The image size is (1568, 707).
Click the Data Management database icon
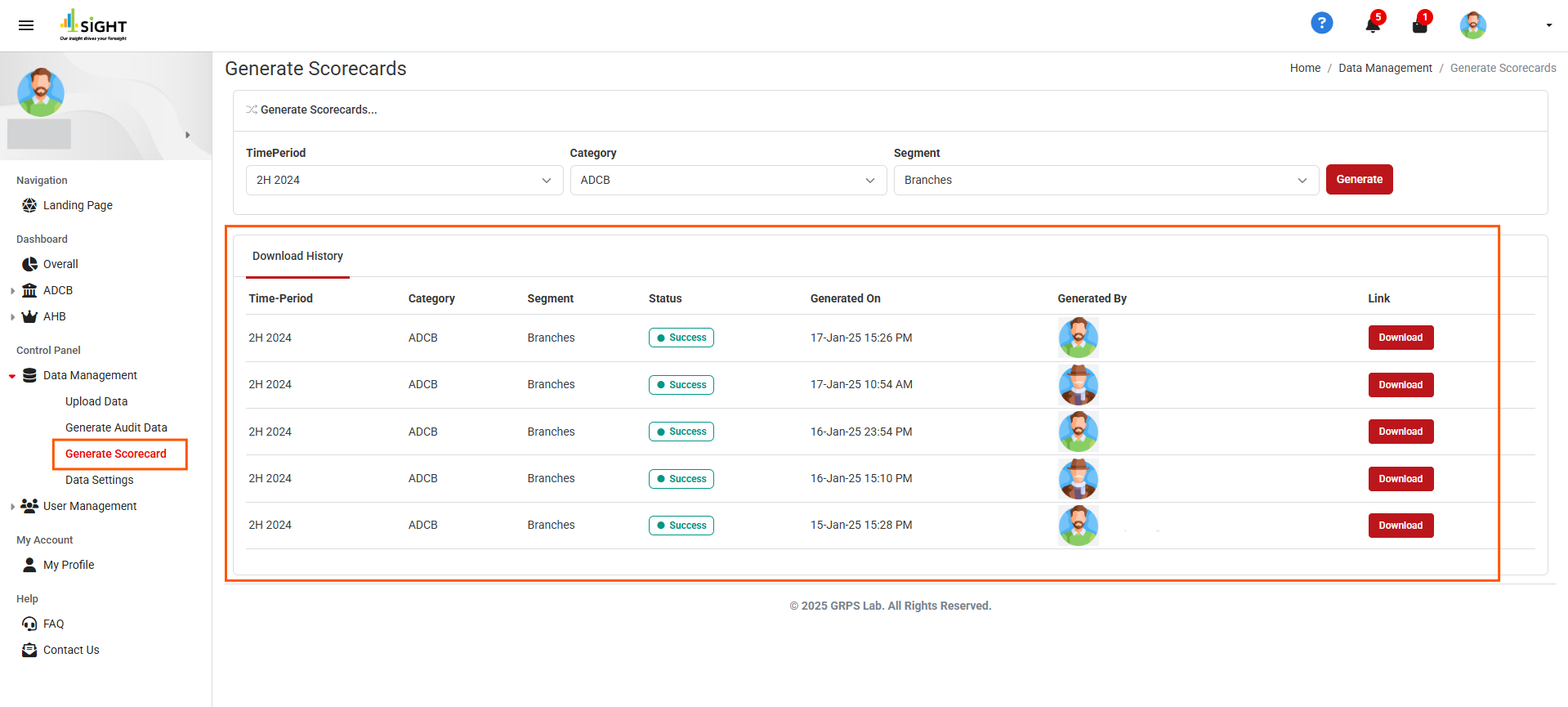[x=29, y=375]
